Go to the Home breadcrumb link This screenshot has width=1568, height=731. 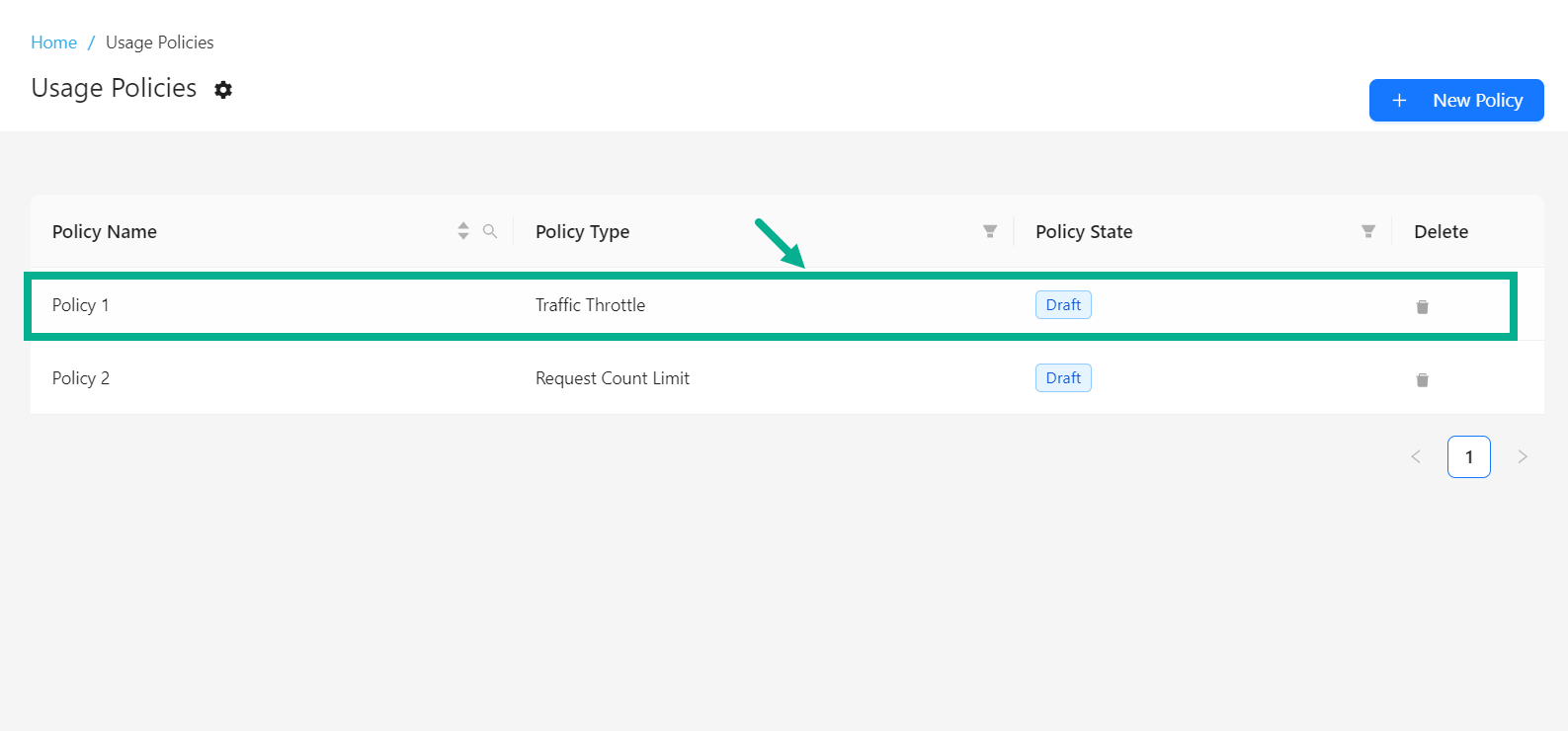[53, 42]
